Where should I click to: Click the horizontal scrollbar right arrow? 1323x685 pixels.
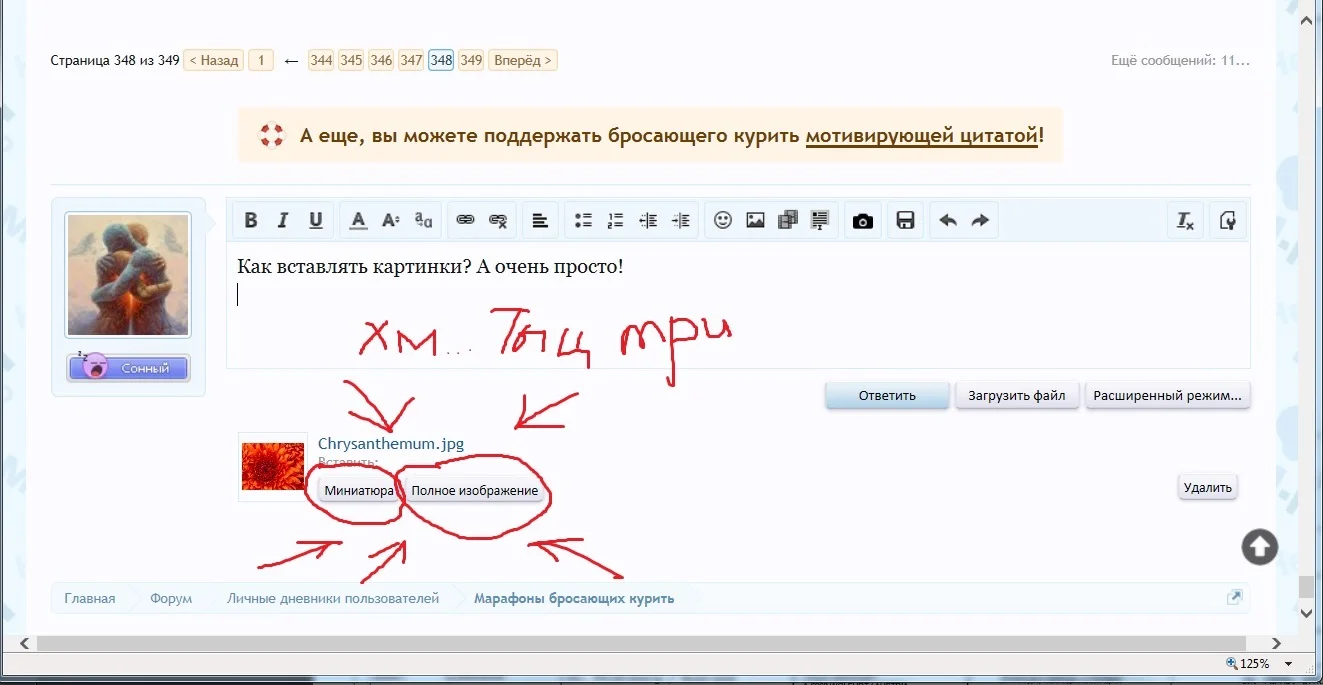coord(1276,643)
